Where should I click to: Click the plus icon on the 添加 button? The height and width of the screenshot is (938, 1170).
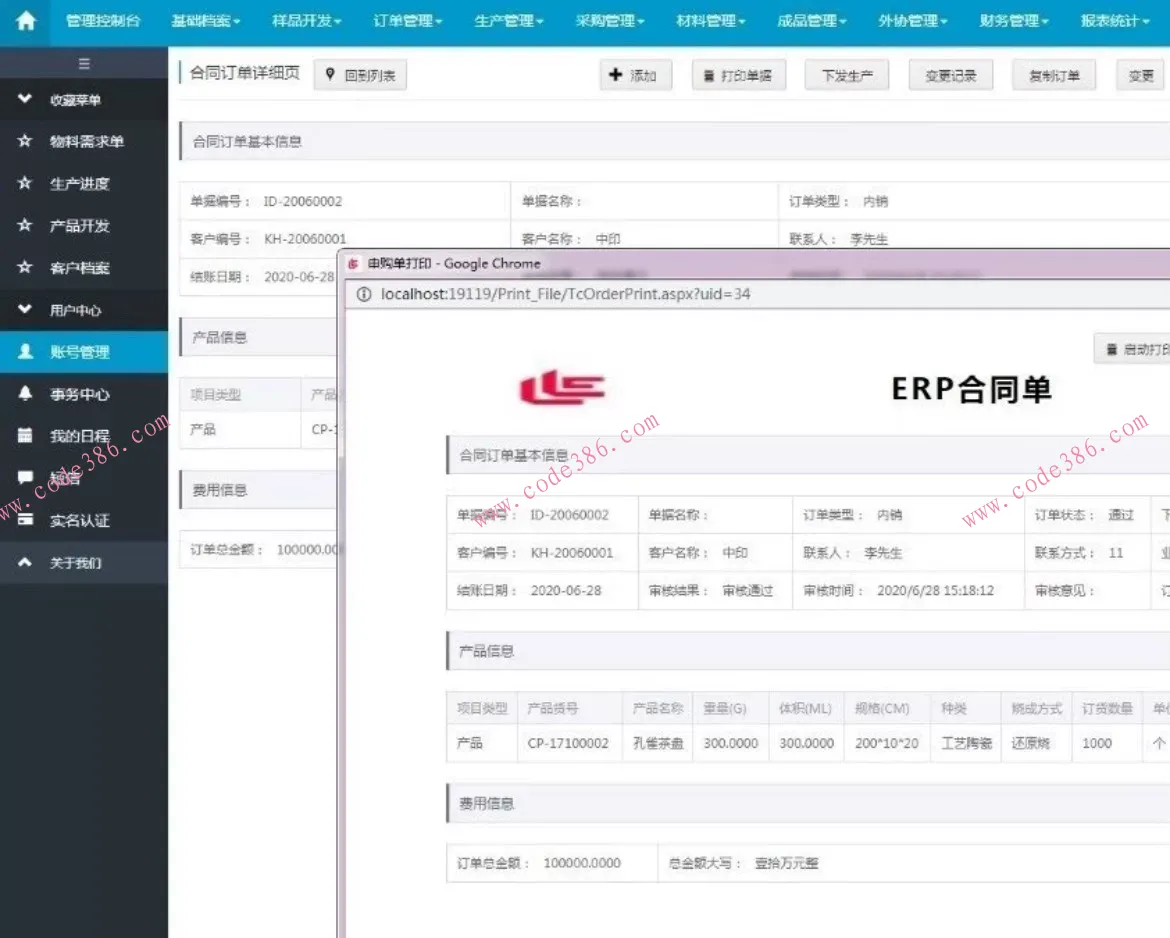[x=617, y=75]
